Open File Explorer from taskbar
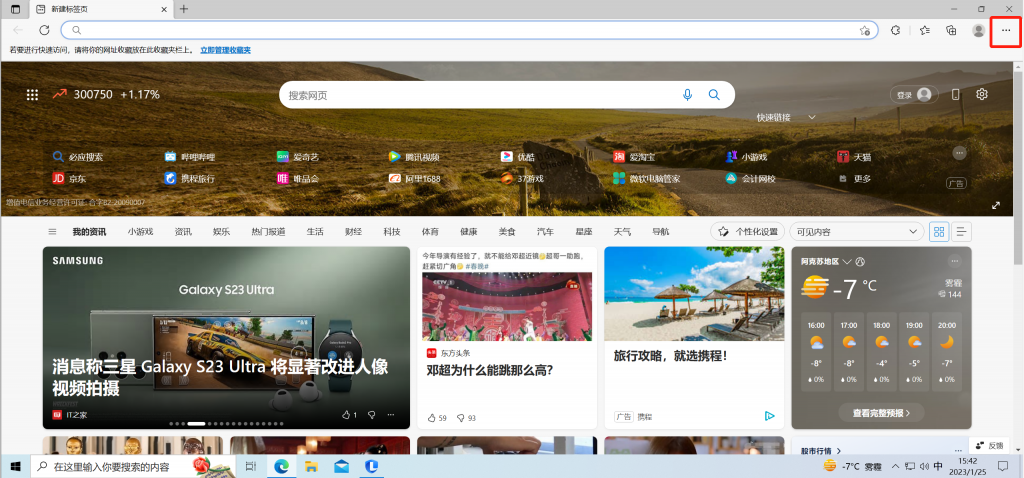 point(312,466)
